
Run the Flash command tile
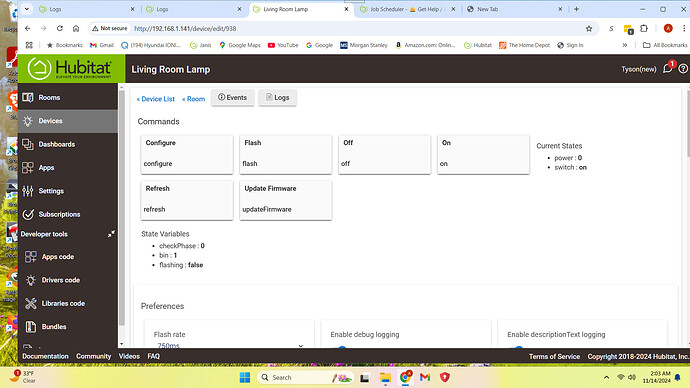point(286,154)
